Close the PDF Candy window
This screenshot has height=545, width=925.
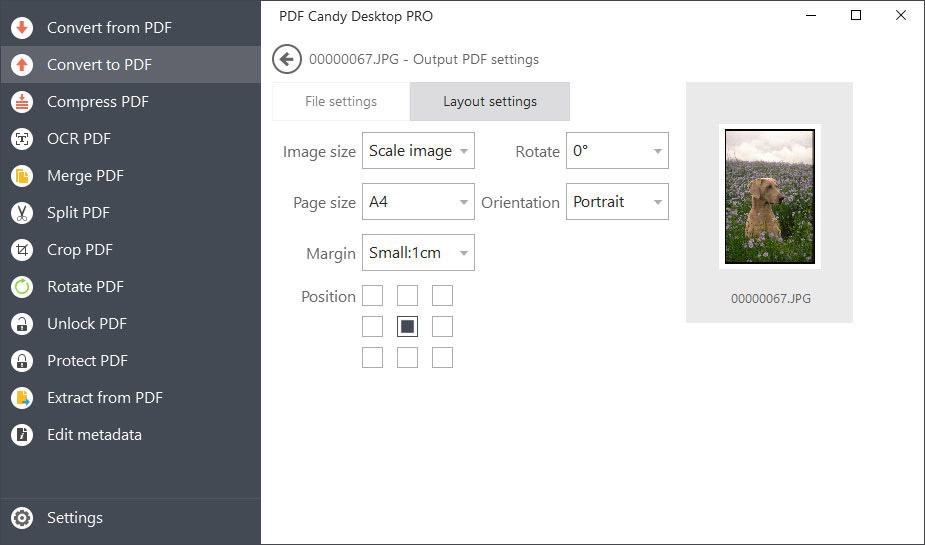(x=901, y=15)
